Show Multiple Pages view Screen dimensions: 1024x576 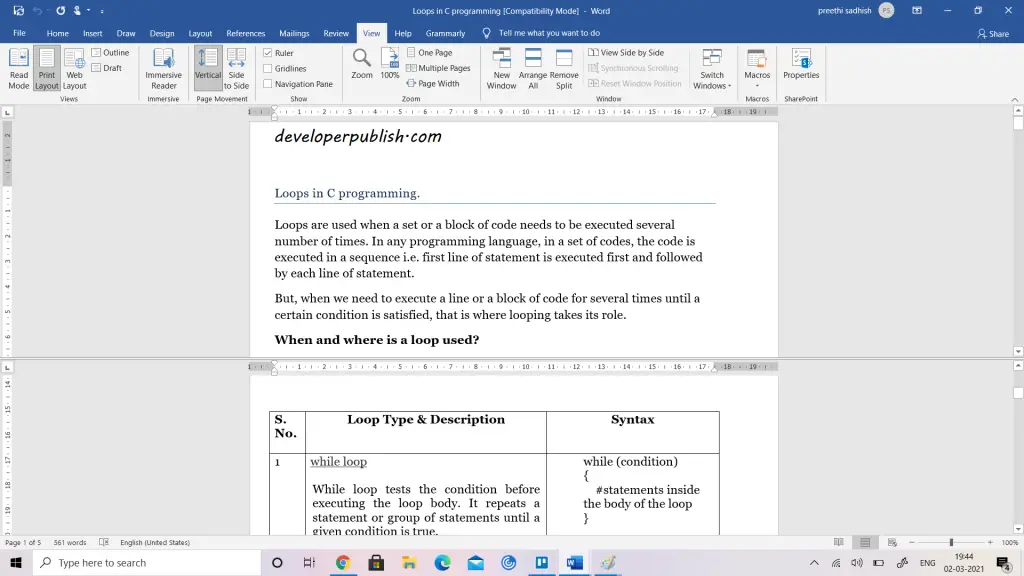click(x=438, y=68)
